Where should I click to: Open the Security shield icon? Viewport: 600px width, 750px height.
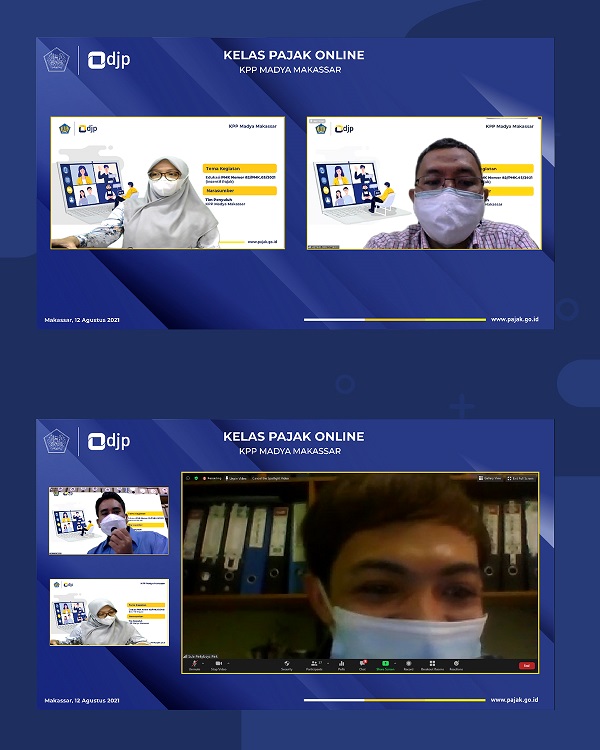click(287, 663)
